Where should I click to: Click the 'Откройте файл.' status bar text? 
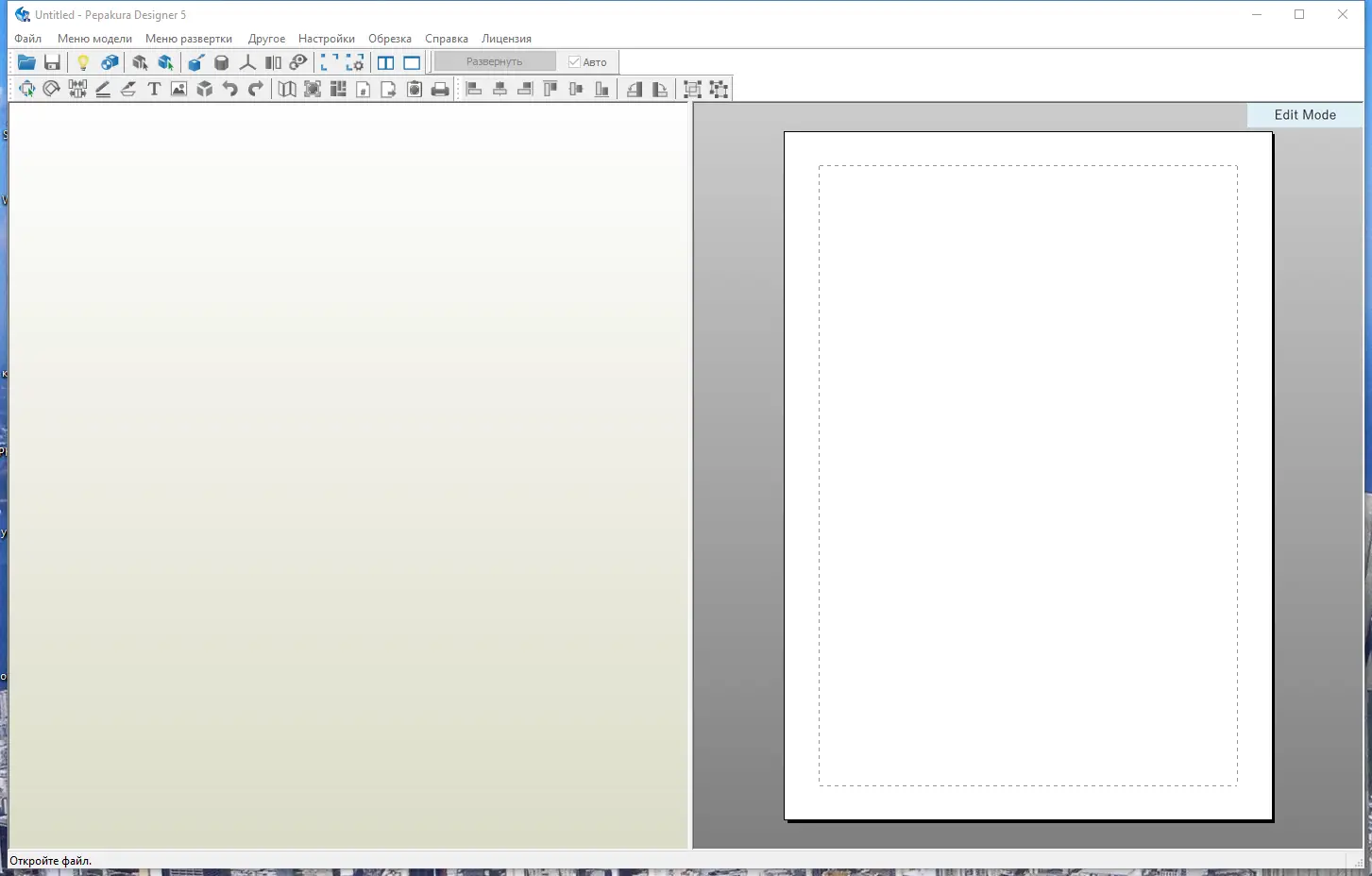(x=50, y=861)
